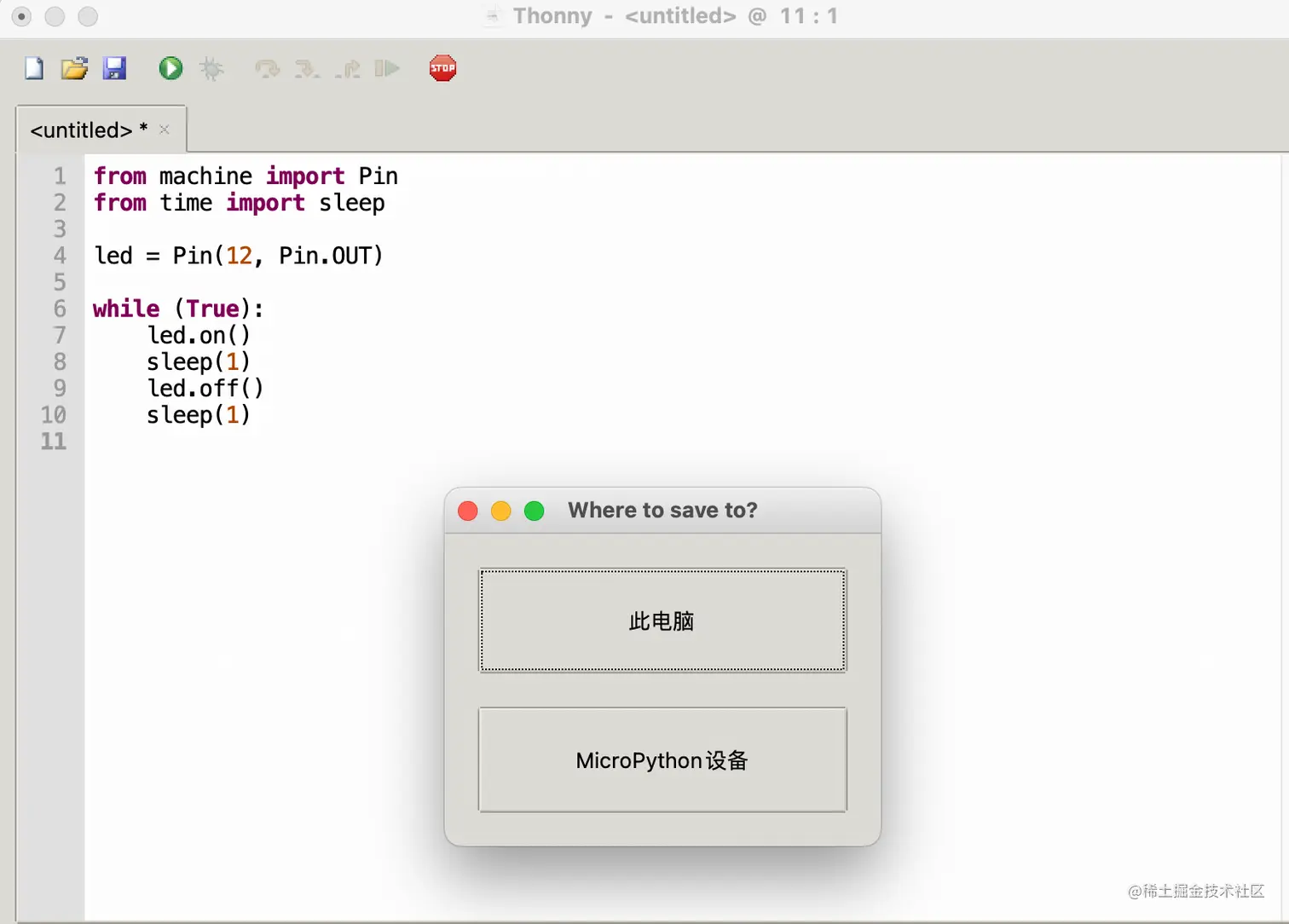Click 'Where to save to?' dialog title
This screenshot has width=1289, height=924.
point(662,510)
